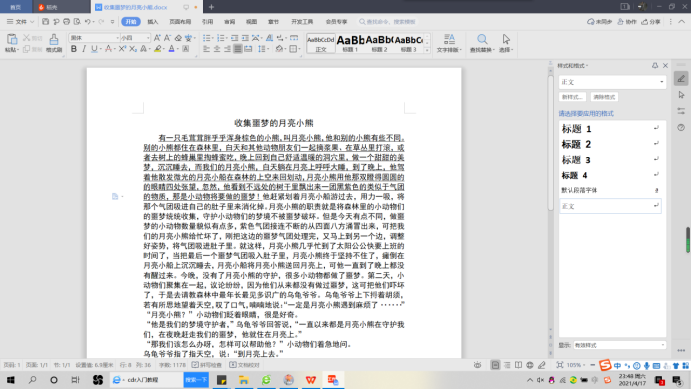Click the Undo arrow icon
This screenshot has height=389, width=692.
pyautogui.click(x=88, y=21)
